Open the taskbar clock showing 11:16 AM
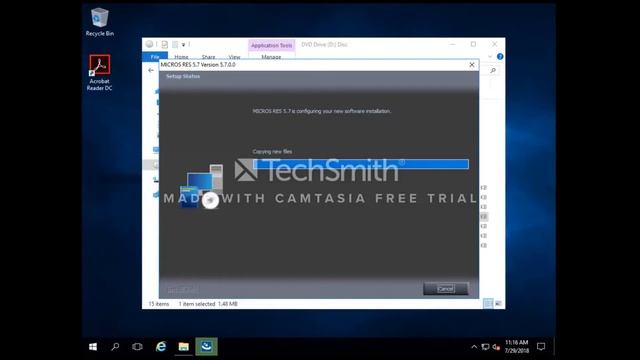Image resolution: width=640 pixels, height=360 pixels. (x=517, y=347)
